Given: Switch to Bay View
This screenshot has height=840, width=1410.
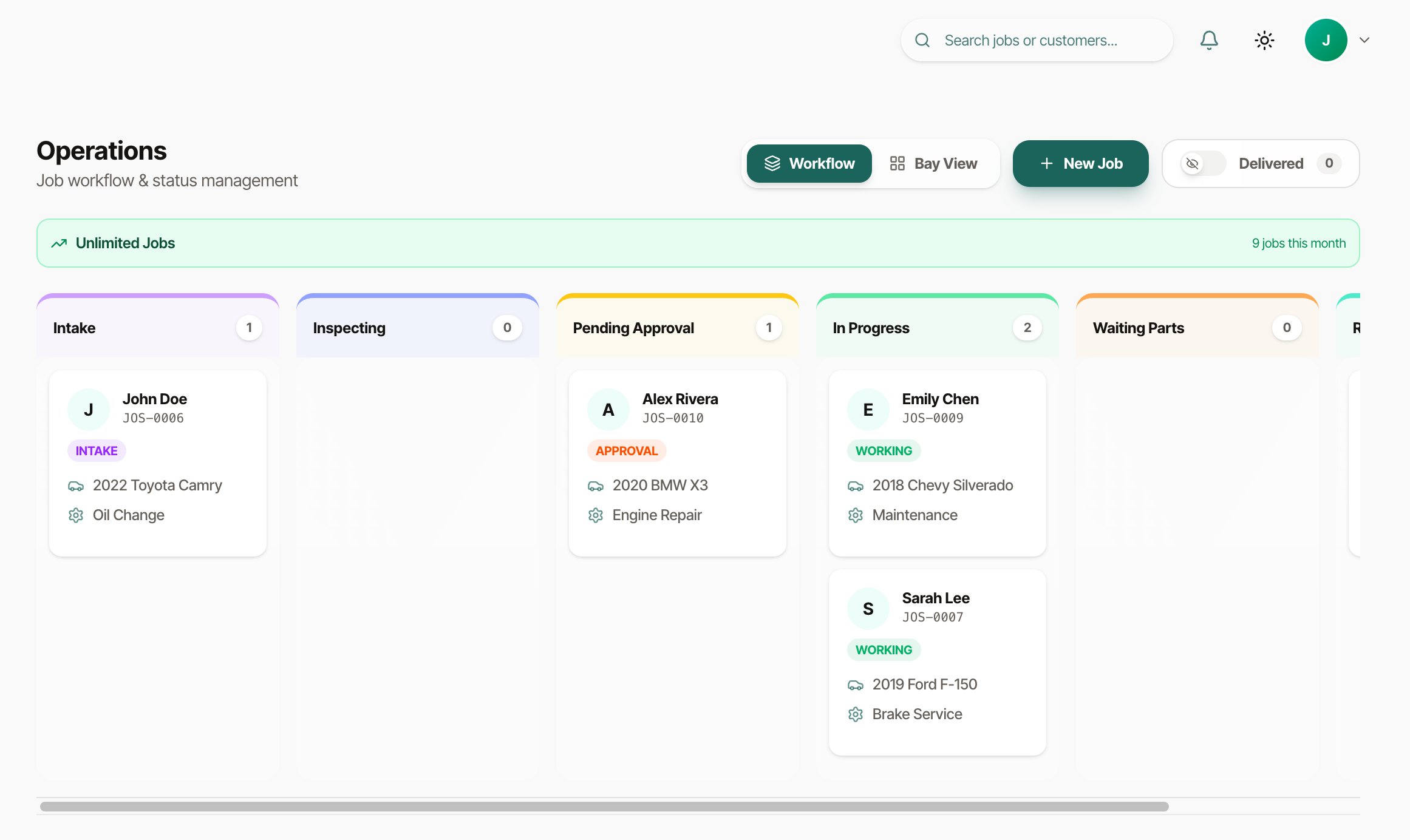Looking at the screenshot, I should [933, 163].
